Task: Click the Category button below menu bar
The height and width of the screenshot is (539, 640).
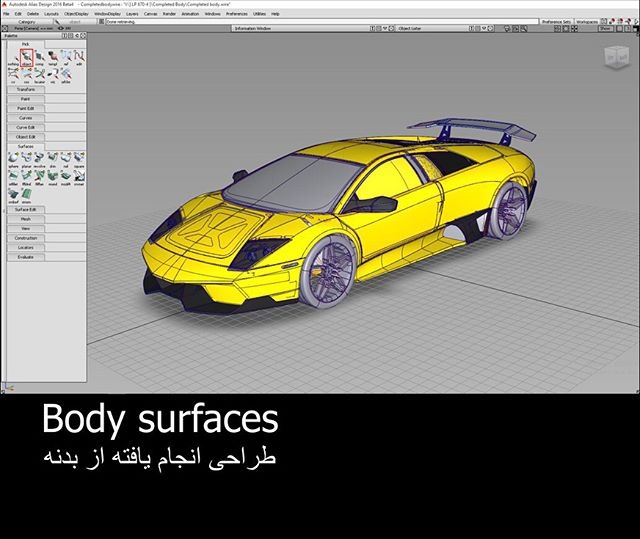Action: click(27, 21)
